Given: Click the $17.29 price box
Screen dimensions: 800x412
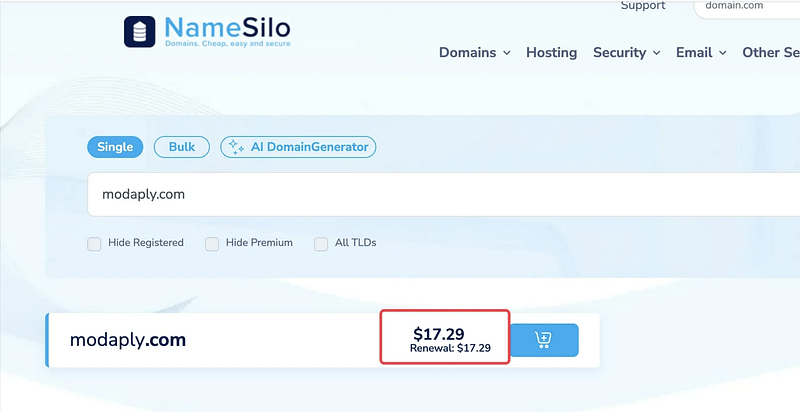Looking at the screenshot, I should click(445, 339).
